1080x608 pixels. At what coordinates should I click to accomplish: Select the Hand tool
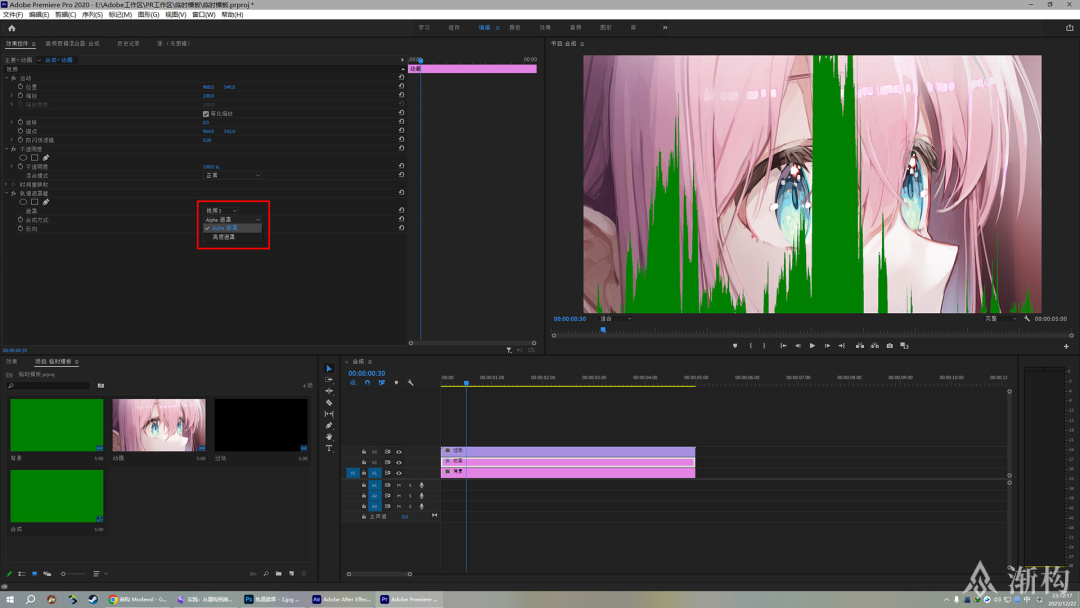coord(329,437)
